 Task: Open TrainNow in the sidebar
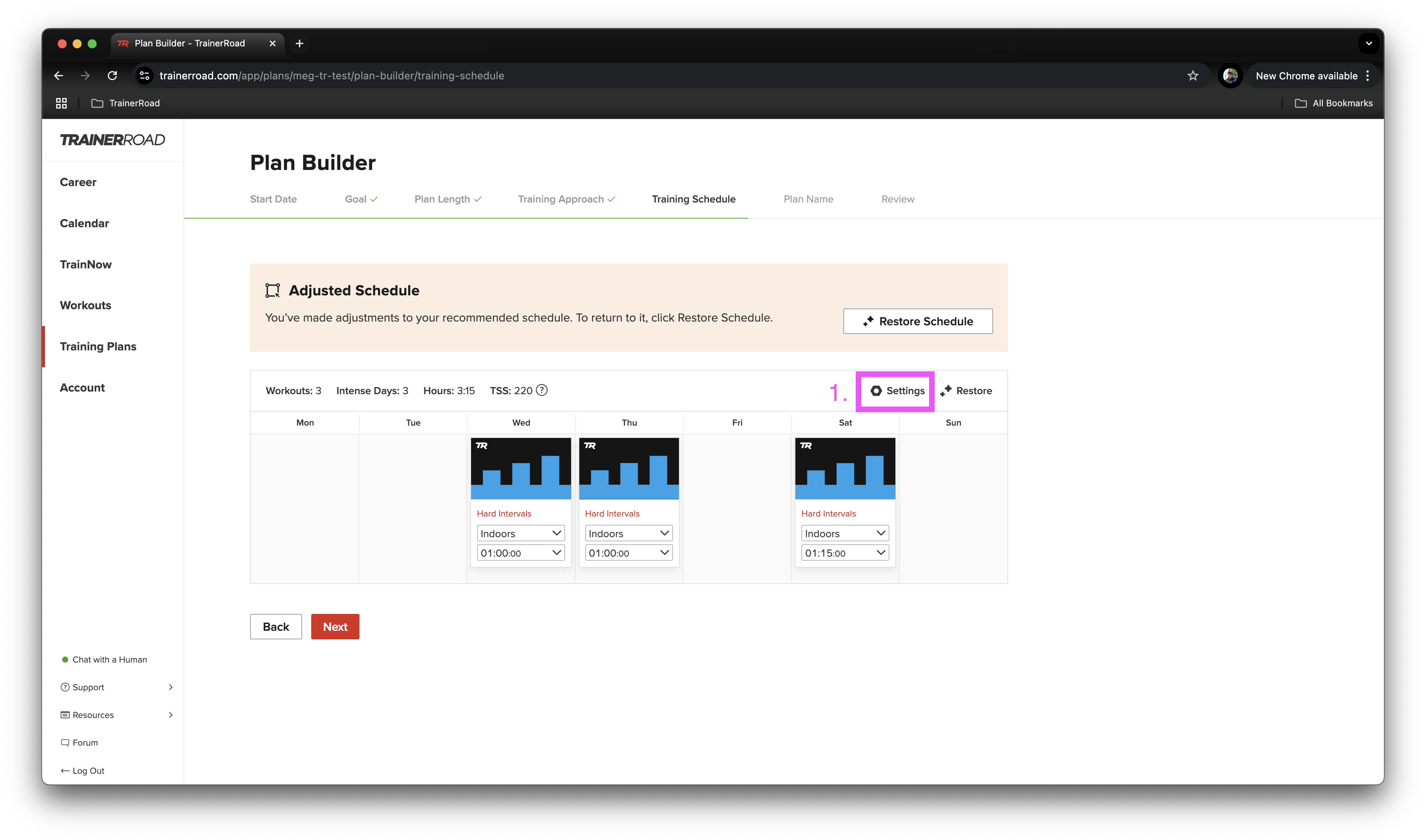(85, 264)
